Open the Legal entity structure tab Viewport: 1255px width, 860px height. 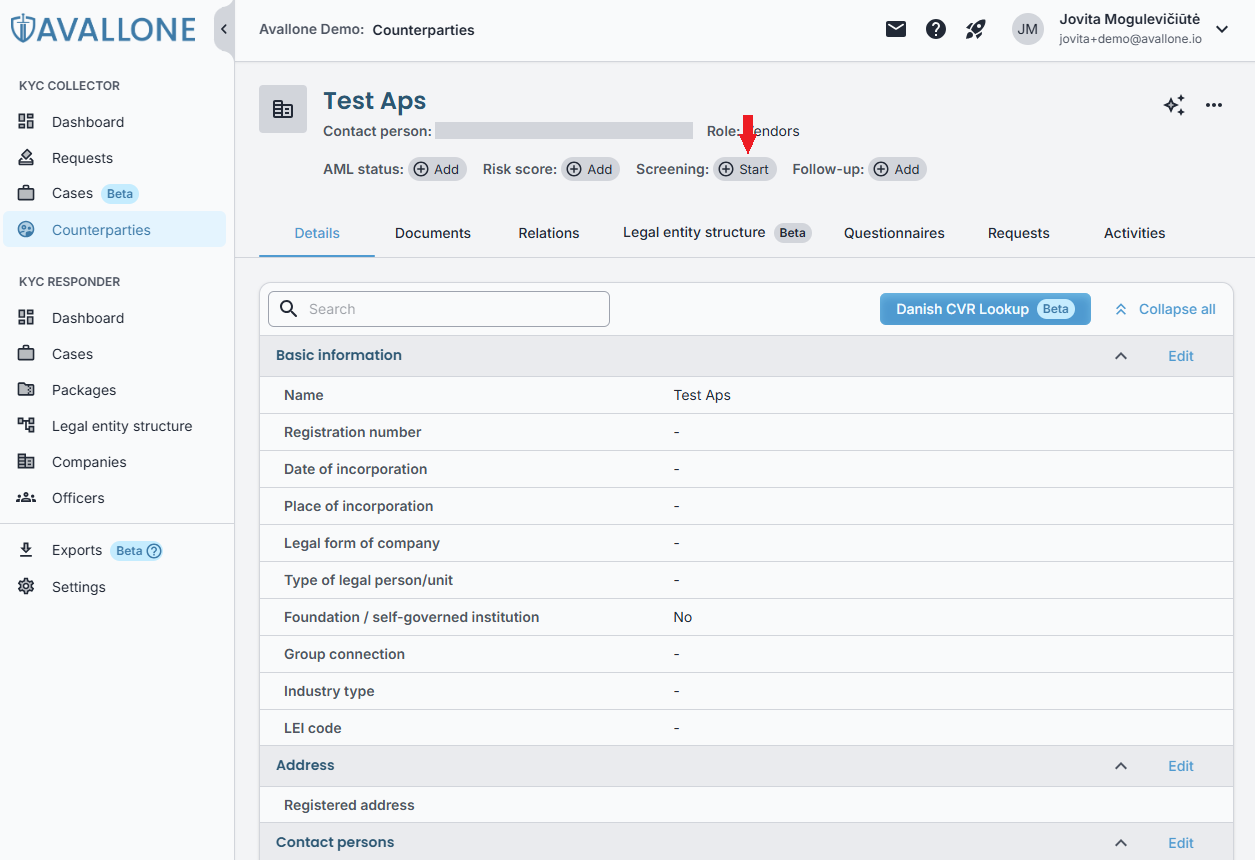tap(716, 233)
